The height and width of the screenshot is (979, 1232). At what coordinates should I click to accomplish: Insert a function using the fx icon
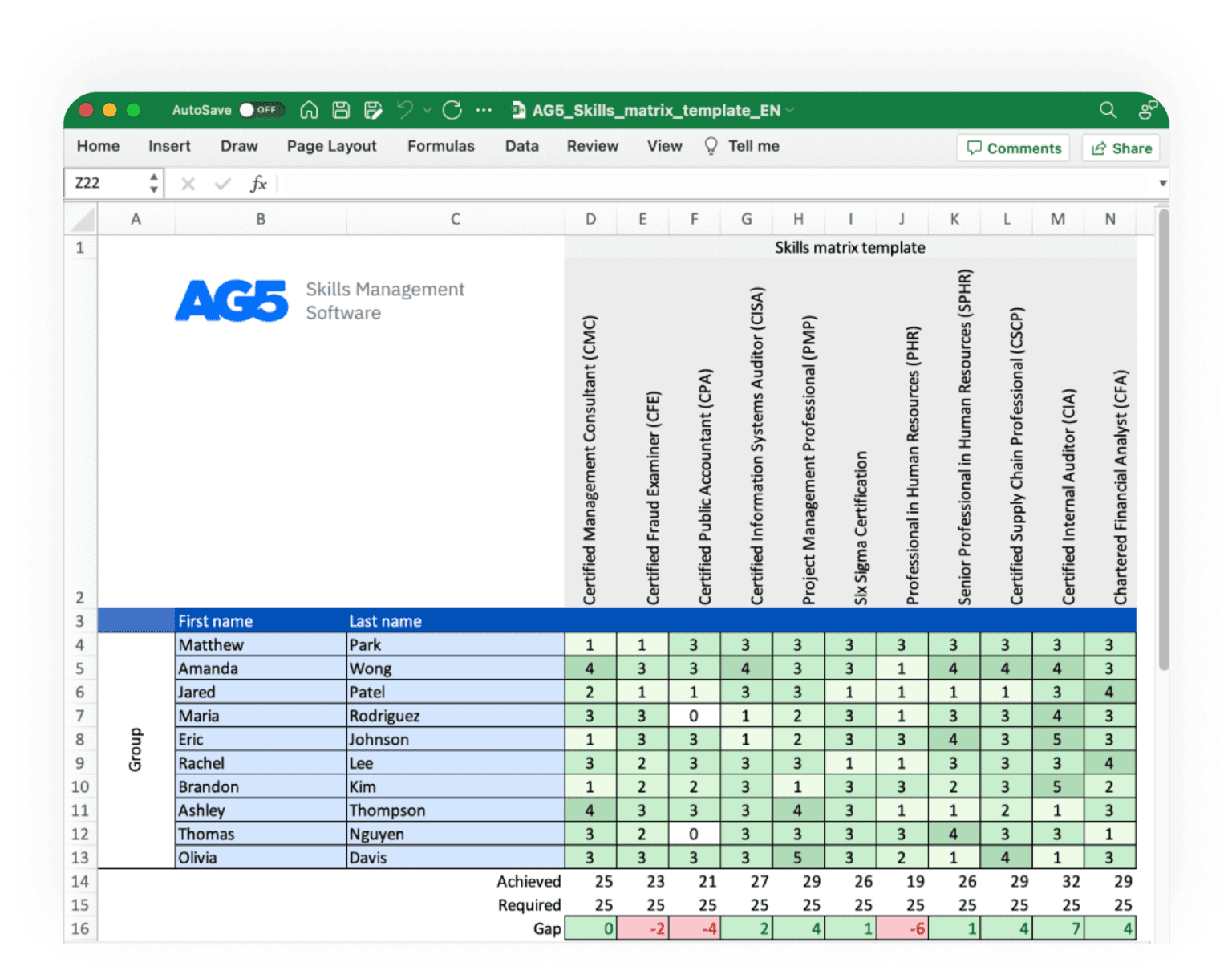pyautogui.click(x=258, y=184)
